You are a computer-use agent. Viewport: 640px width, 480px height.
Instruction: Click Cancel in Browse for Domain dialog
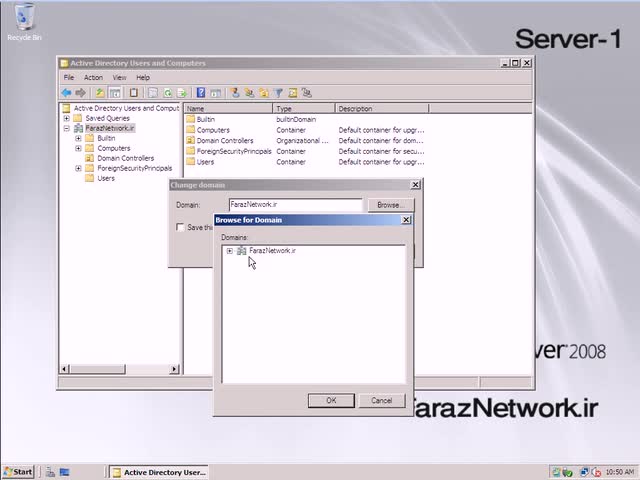coord(382,400)
